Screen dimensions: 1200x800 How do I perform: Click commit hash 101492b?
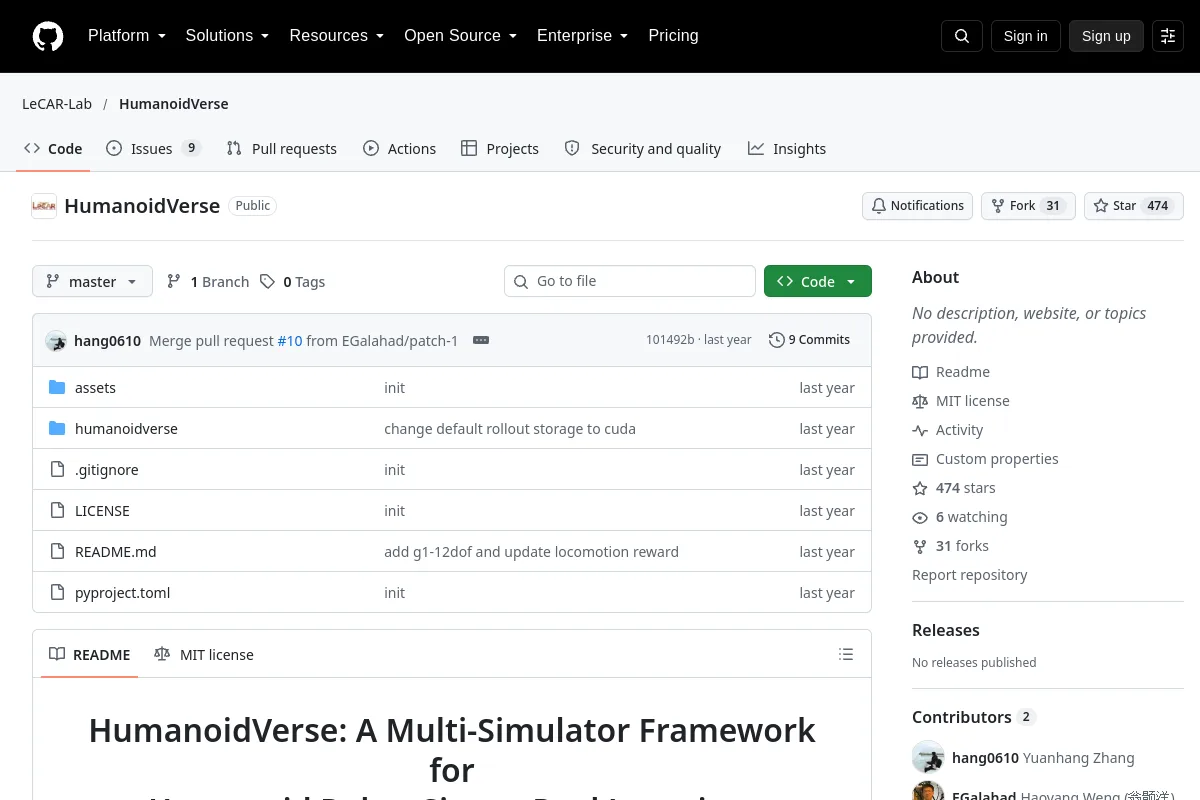coord(670,340)
